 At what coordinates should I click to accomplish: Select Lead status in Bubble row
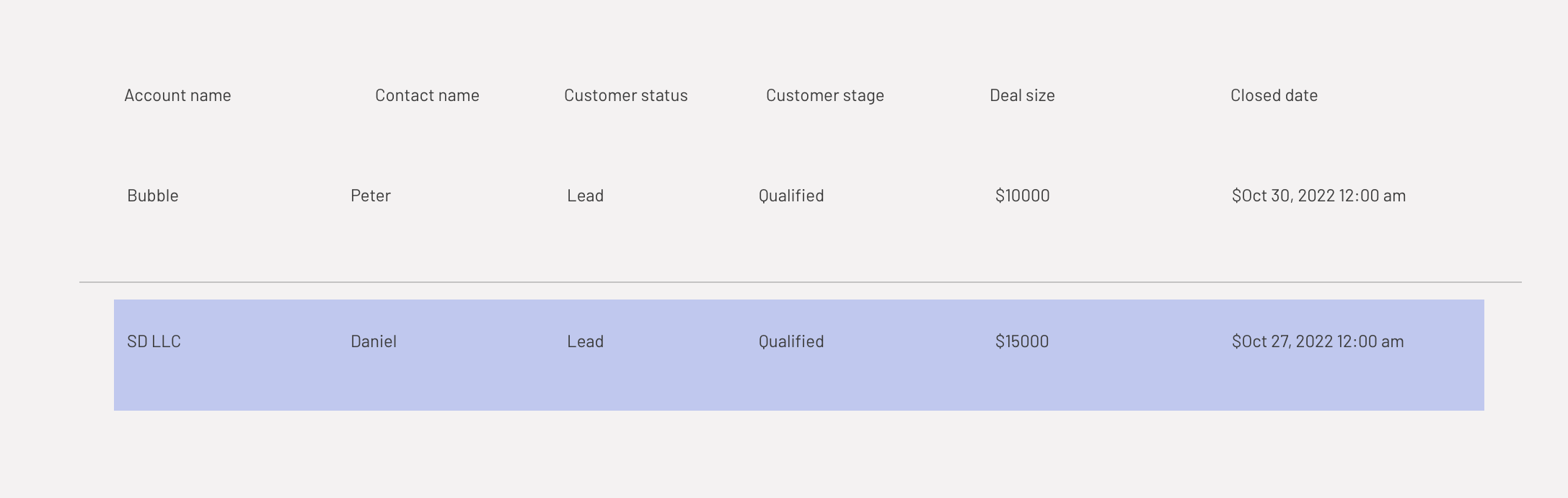point(585,196)
